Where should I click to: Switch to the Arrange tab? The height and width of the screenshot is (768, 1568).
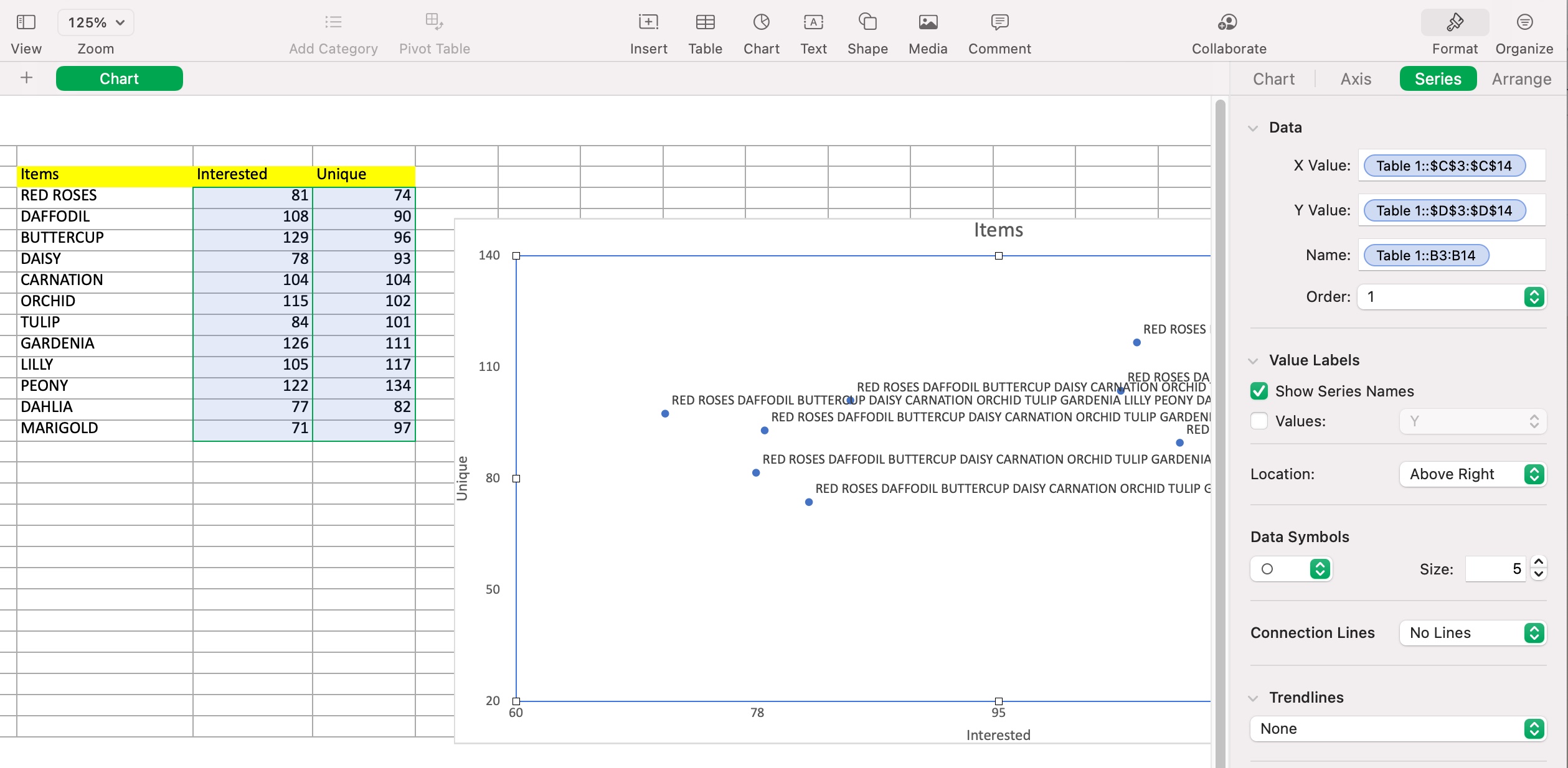[1521, 79]
